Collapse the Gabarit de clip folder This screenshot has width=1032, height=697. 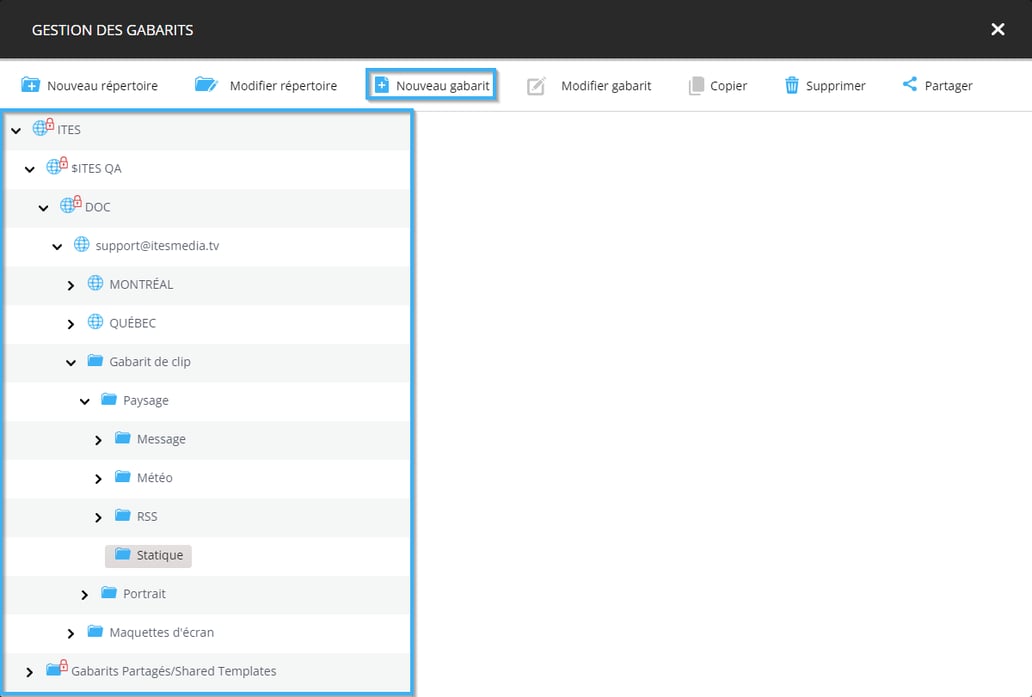coord(71,363)
